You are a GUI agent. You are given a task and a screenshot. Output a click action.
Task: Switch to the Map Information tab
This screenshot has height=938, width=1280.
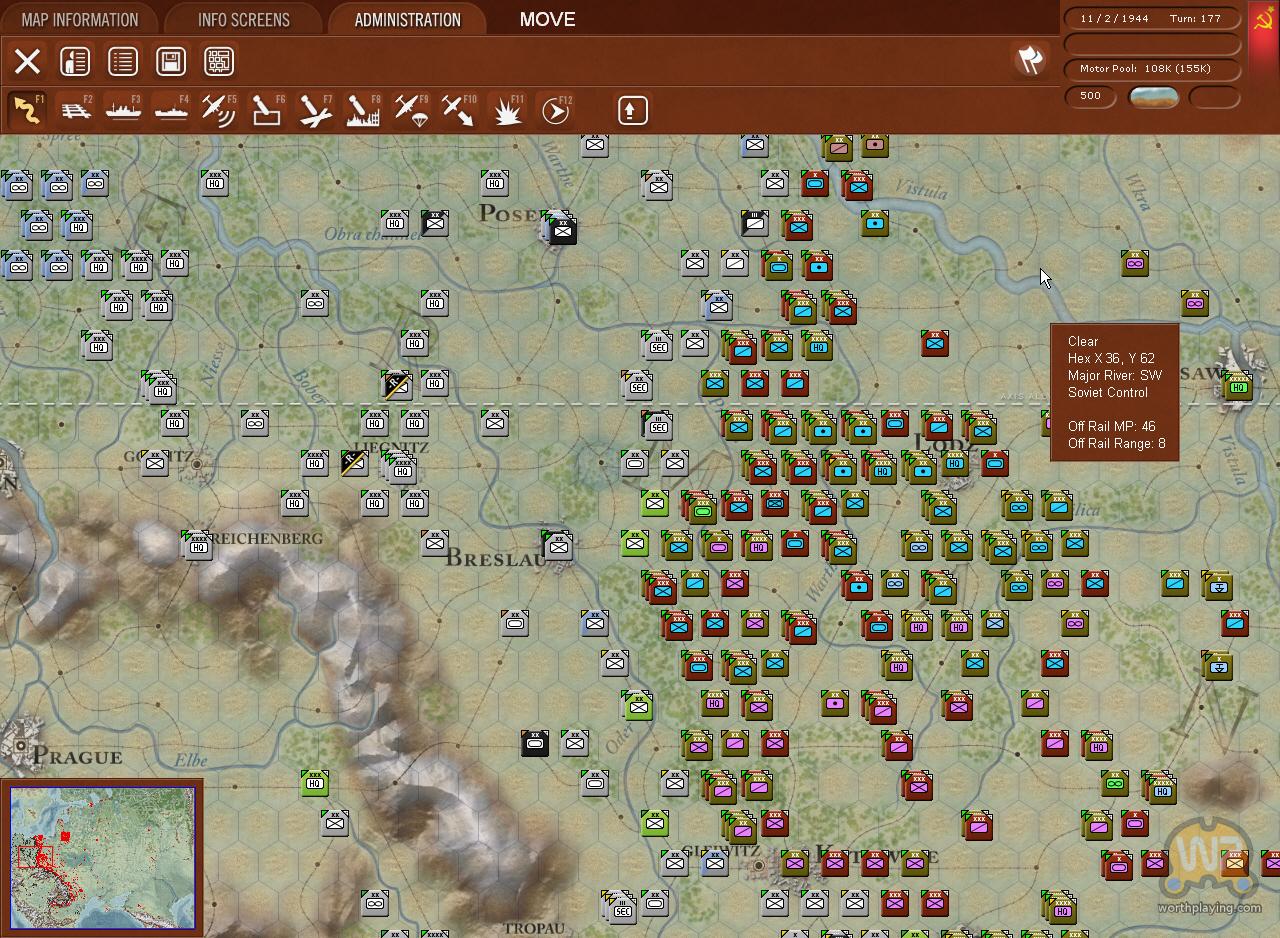[80, 19]
